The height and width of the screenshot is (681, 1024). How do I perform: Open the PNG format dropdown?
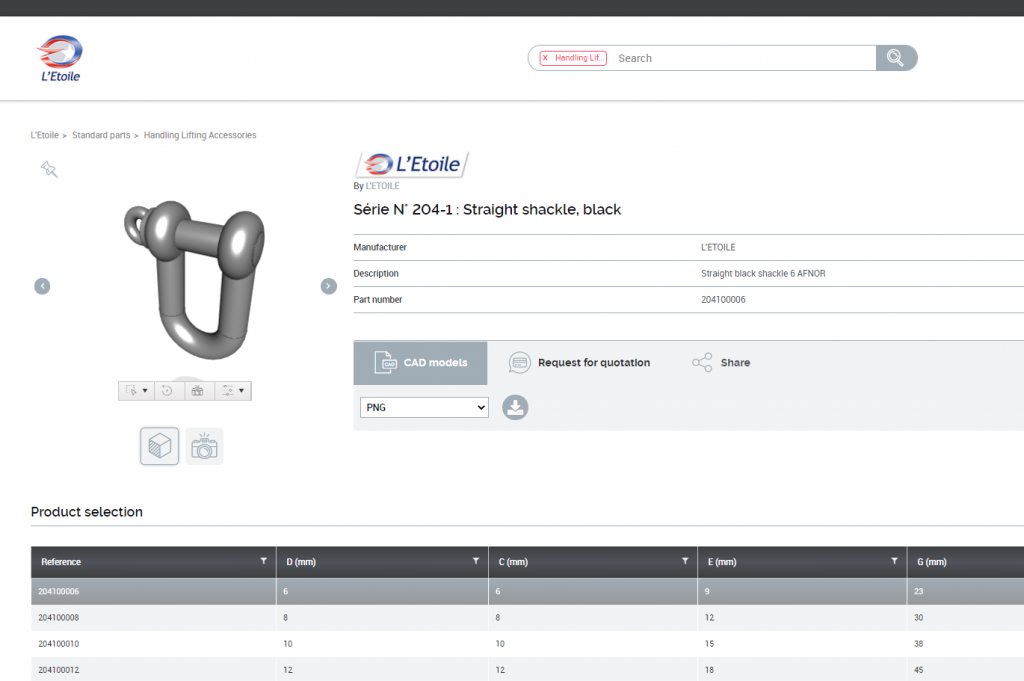pos(424,408)
